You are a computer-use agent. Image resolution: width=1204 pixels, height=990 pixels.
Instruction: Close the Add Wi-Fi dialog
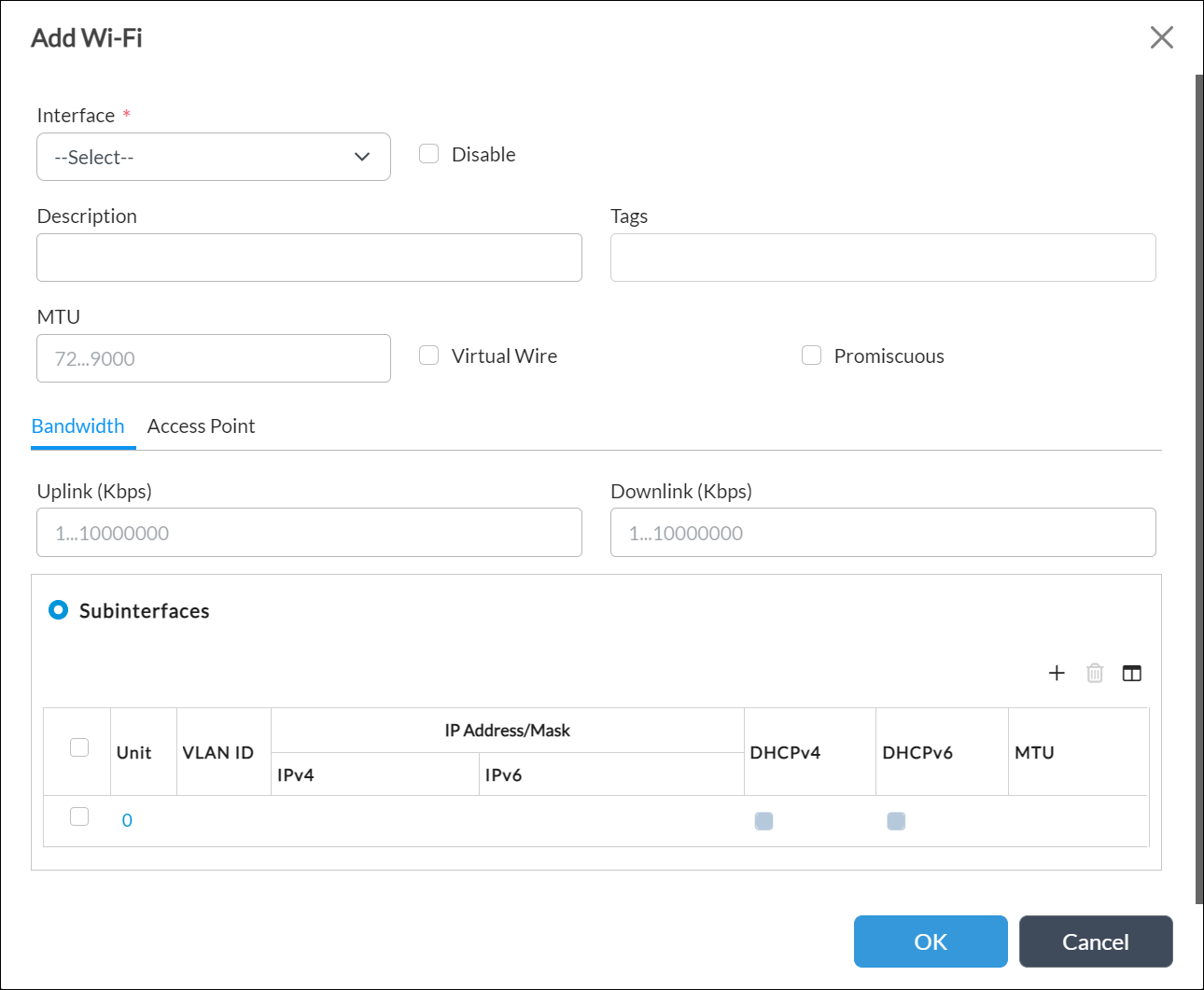[1161, 37]
